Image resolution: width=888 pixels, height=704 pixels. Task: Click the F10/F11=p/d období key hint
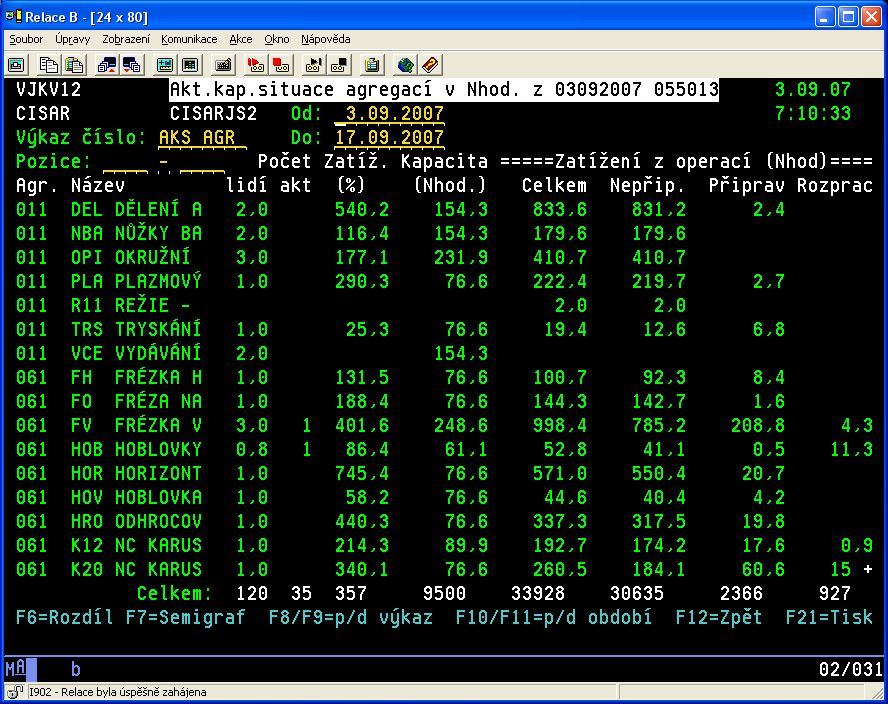[x=554, y=617]
